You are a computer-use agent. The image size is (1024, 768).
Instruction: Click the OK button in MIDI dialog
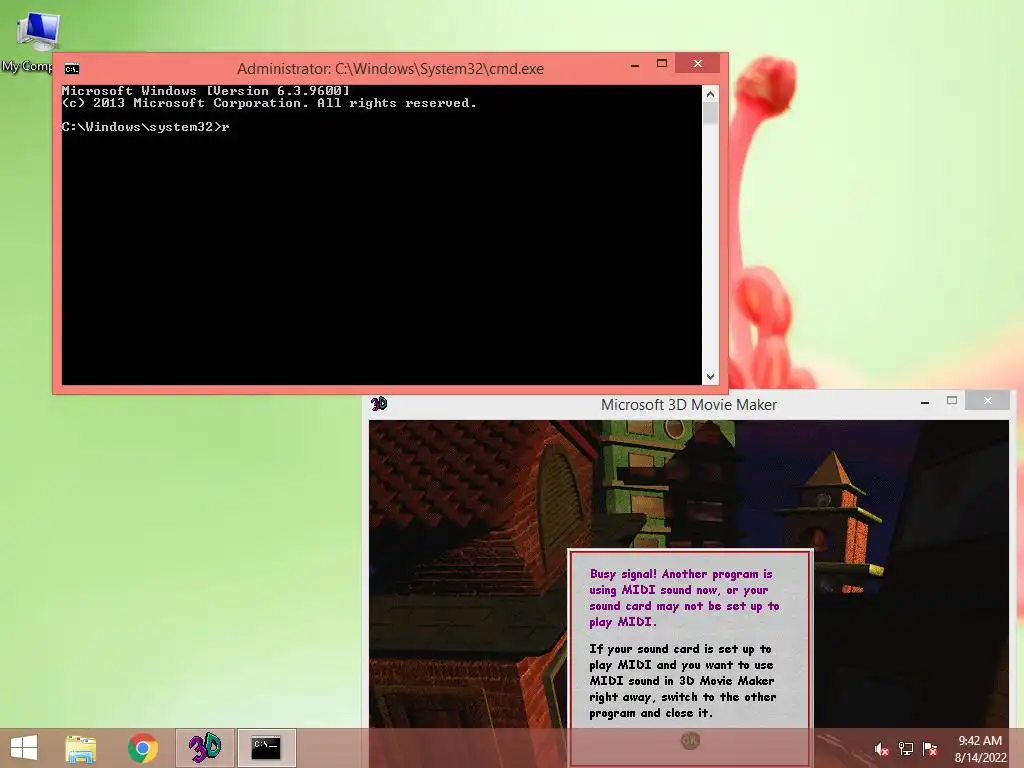click(690, 740)
